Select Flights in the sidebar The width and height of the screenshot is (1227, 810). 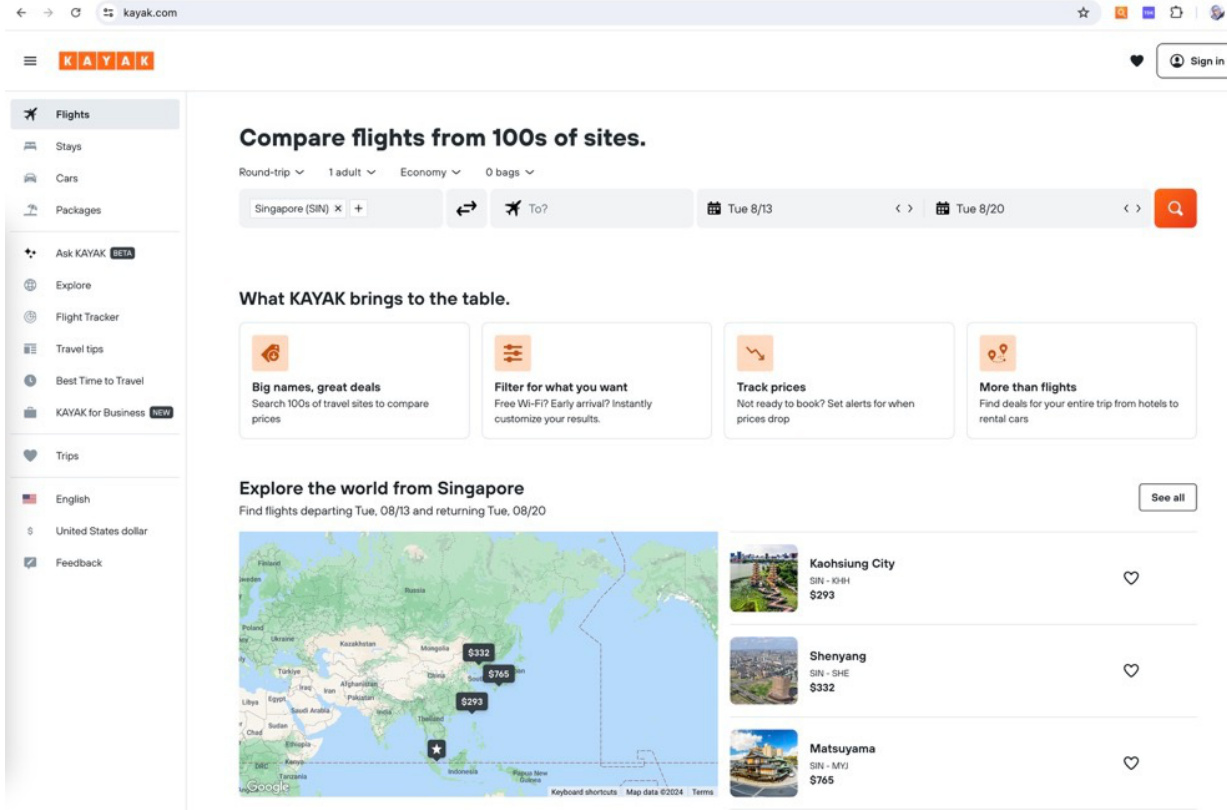click(x=95, y=114)
